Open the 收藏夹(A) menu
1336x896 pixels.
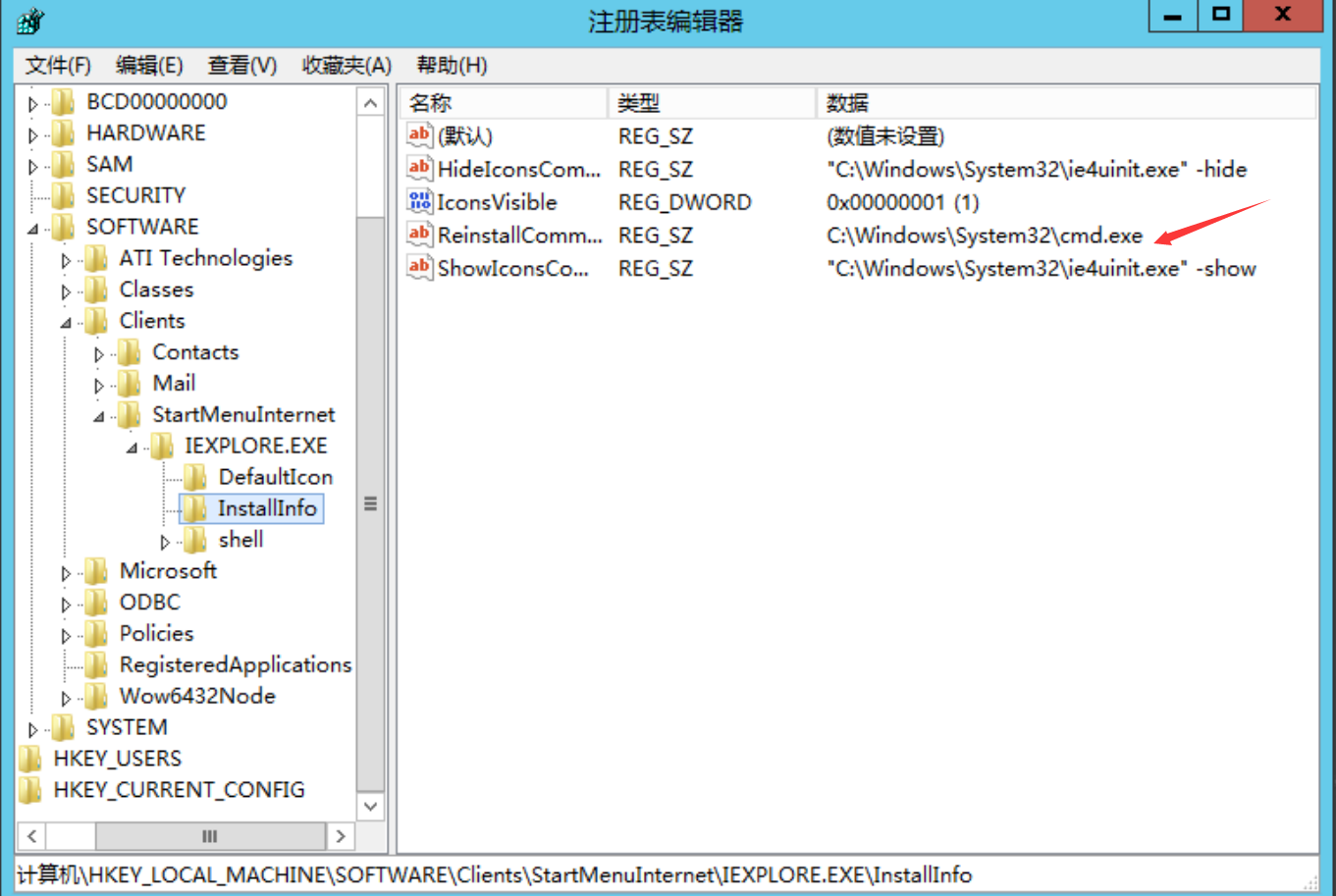coord(347,66)
